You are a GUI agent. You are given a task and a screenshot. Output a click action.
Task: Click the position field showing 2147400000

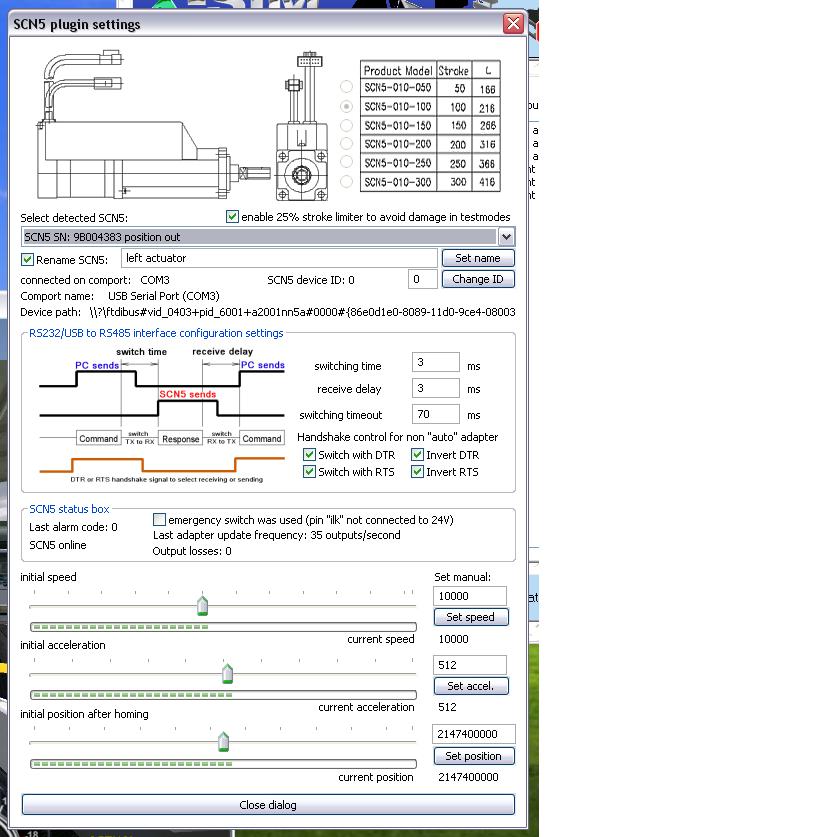pos(474,734)
